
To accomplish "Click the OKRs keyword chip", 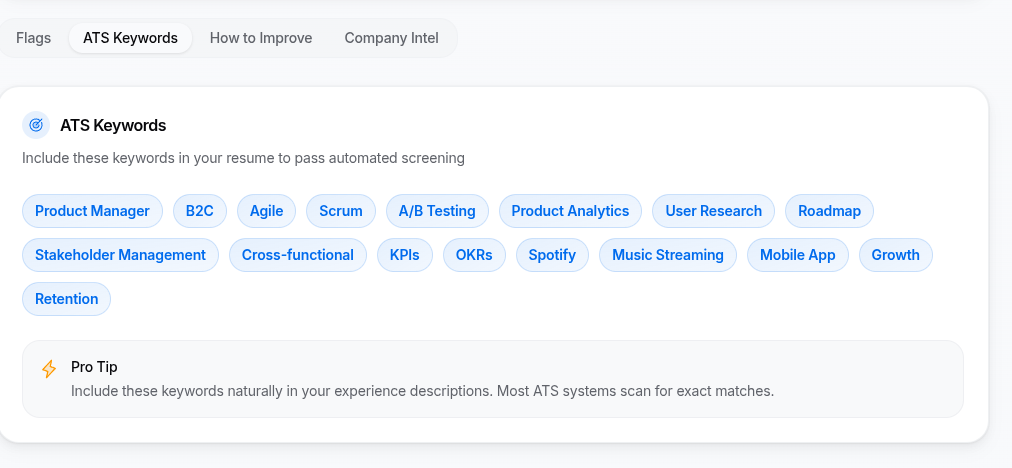I will (x=474, y=255).
